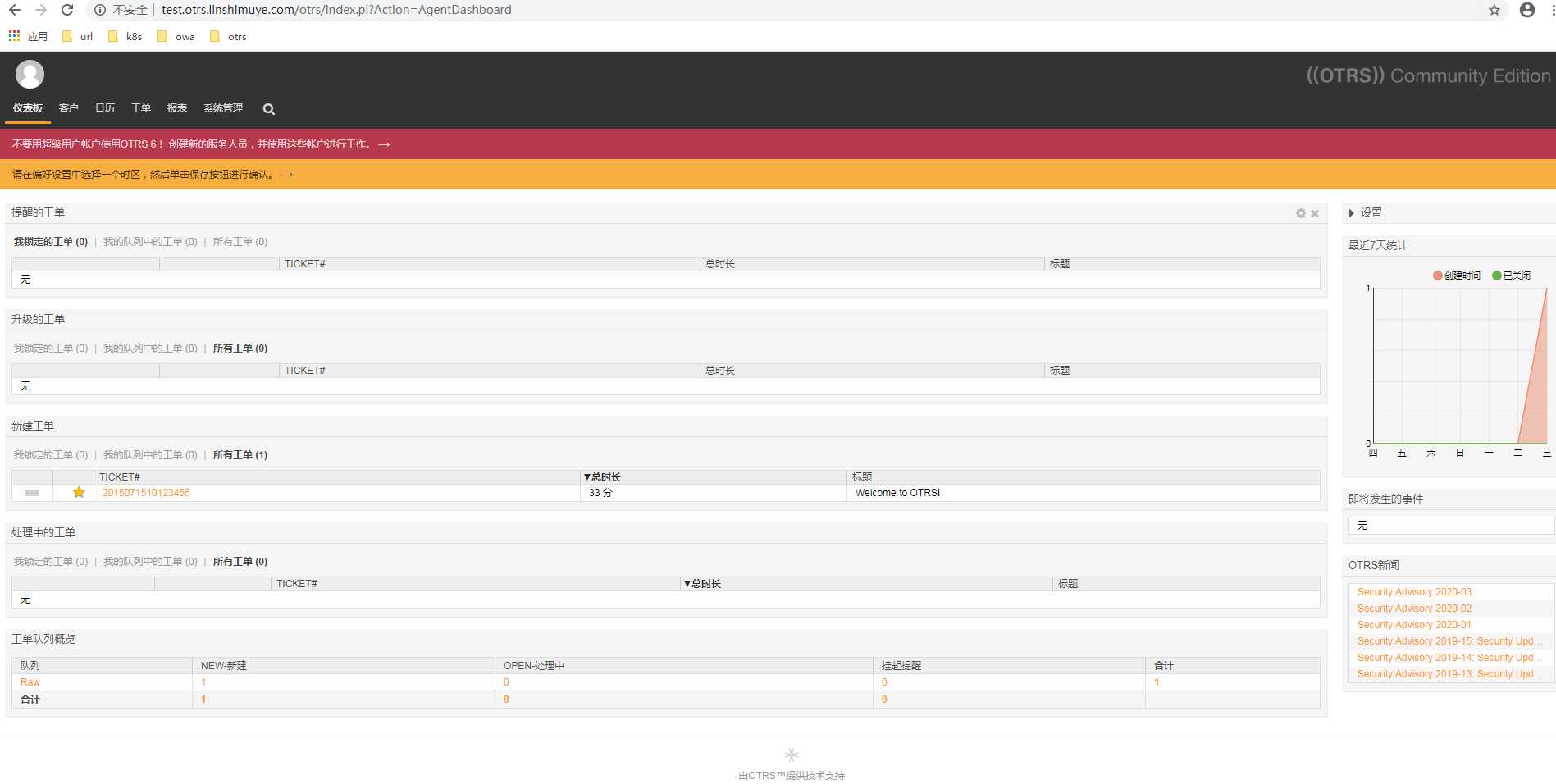Select 我锁定的工单 in 提醒的工单

[51, 242]
